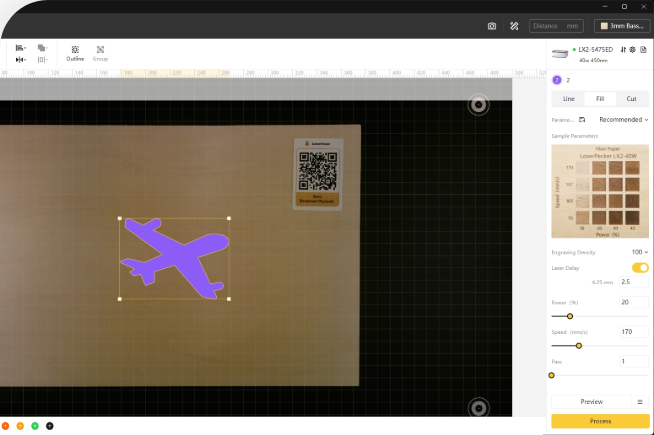The width and height of the screenshot is (654, 435).
Task: Click the Outline tool
Action: coord(75,52)
